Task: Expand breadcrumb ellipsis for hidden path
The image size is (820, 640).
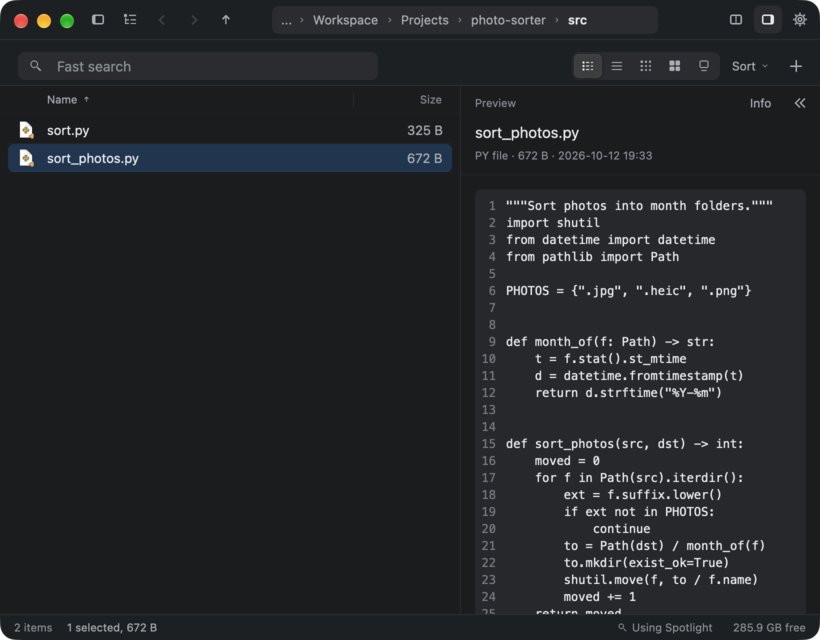Action: pyautogui.click(x=286, y=20)
